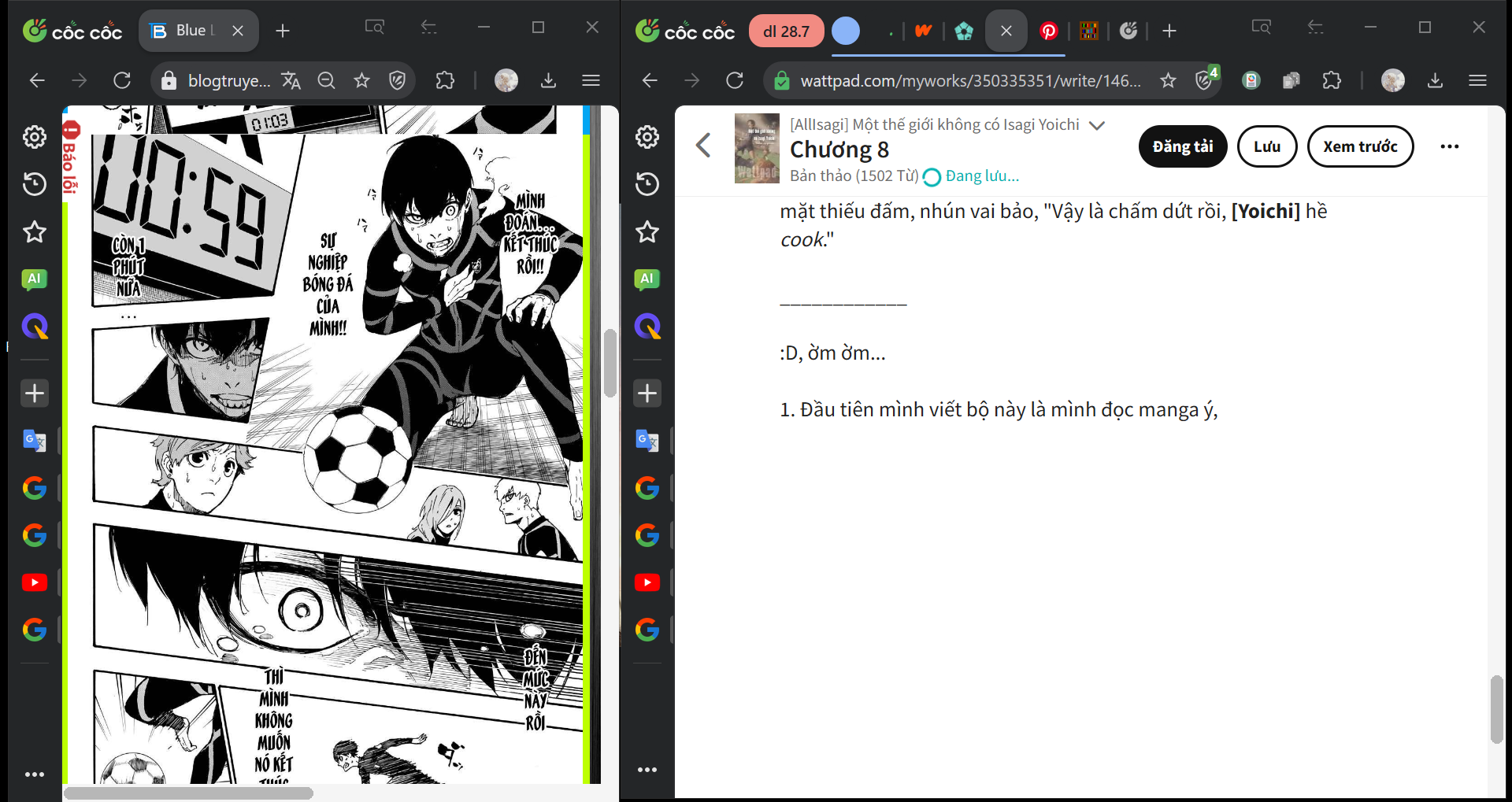Viewport: 1512px width, 802px height.
Task: Open more options dots in left sidebar
Action: [x=35, y=774]
